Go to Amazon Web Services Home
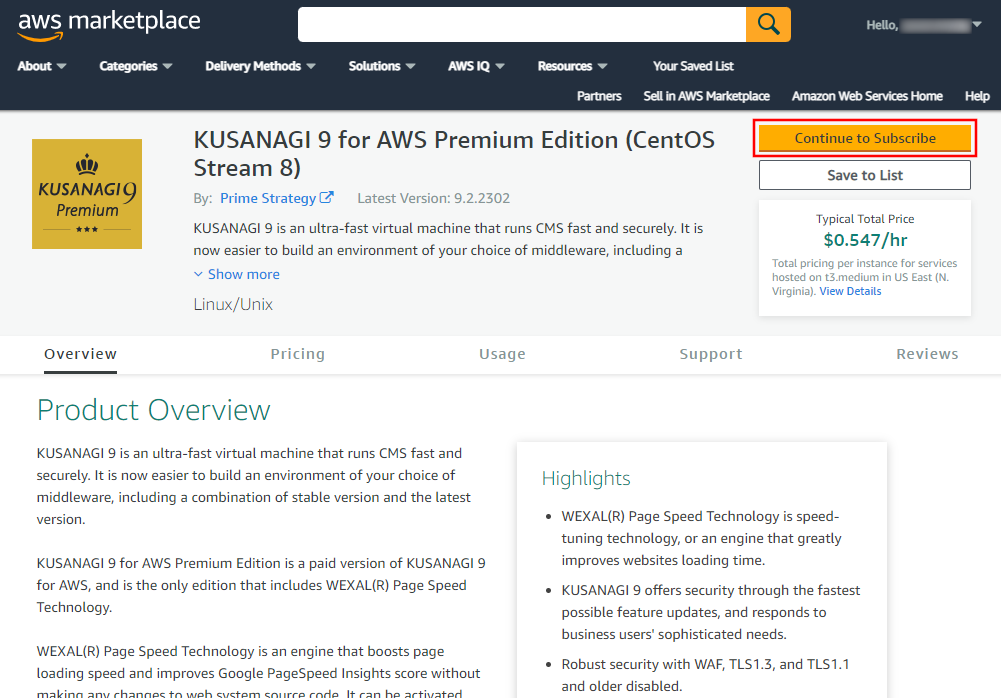1001x698 pixels. (867, 96)
